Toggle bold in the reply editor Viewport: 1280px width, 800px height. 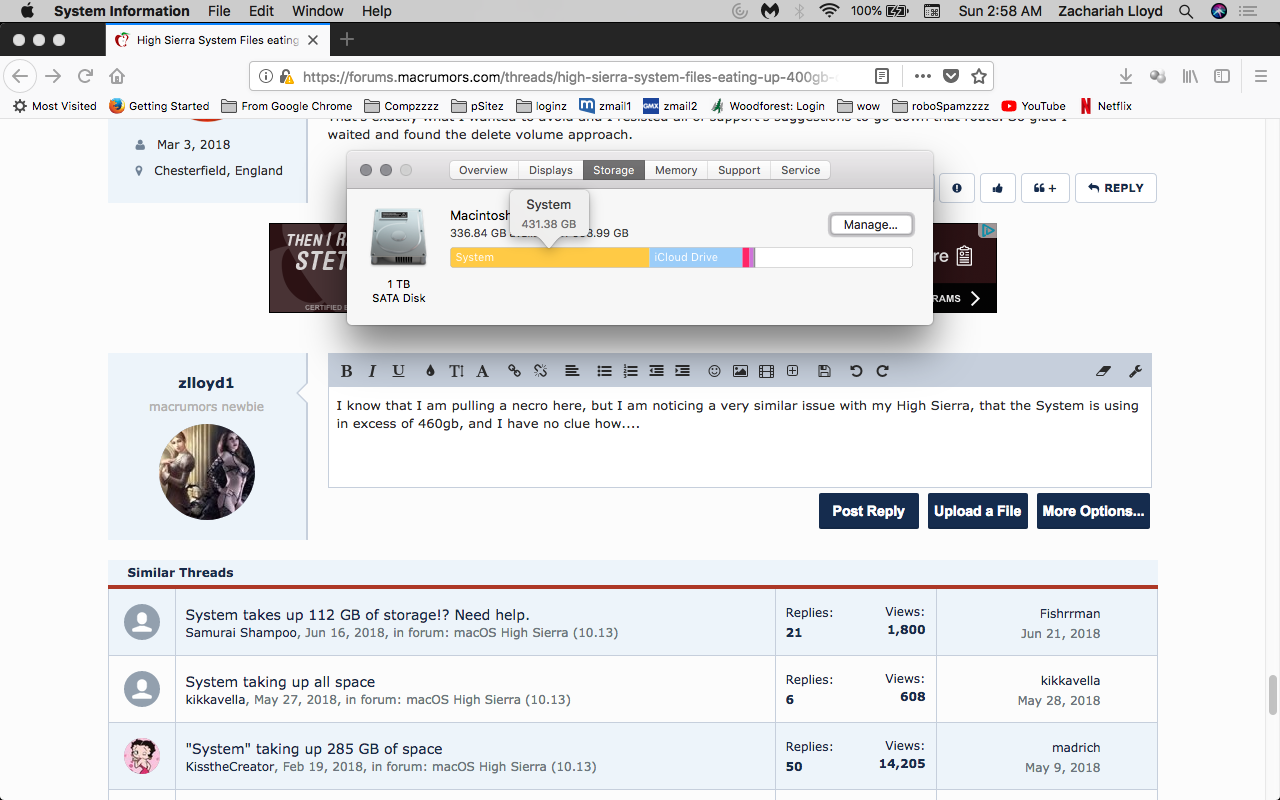346,371
